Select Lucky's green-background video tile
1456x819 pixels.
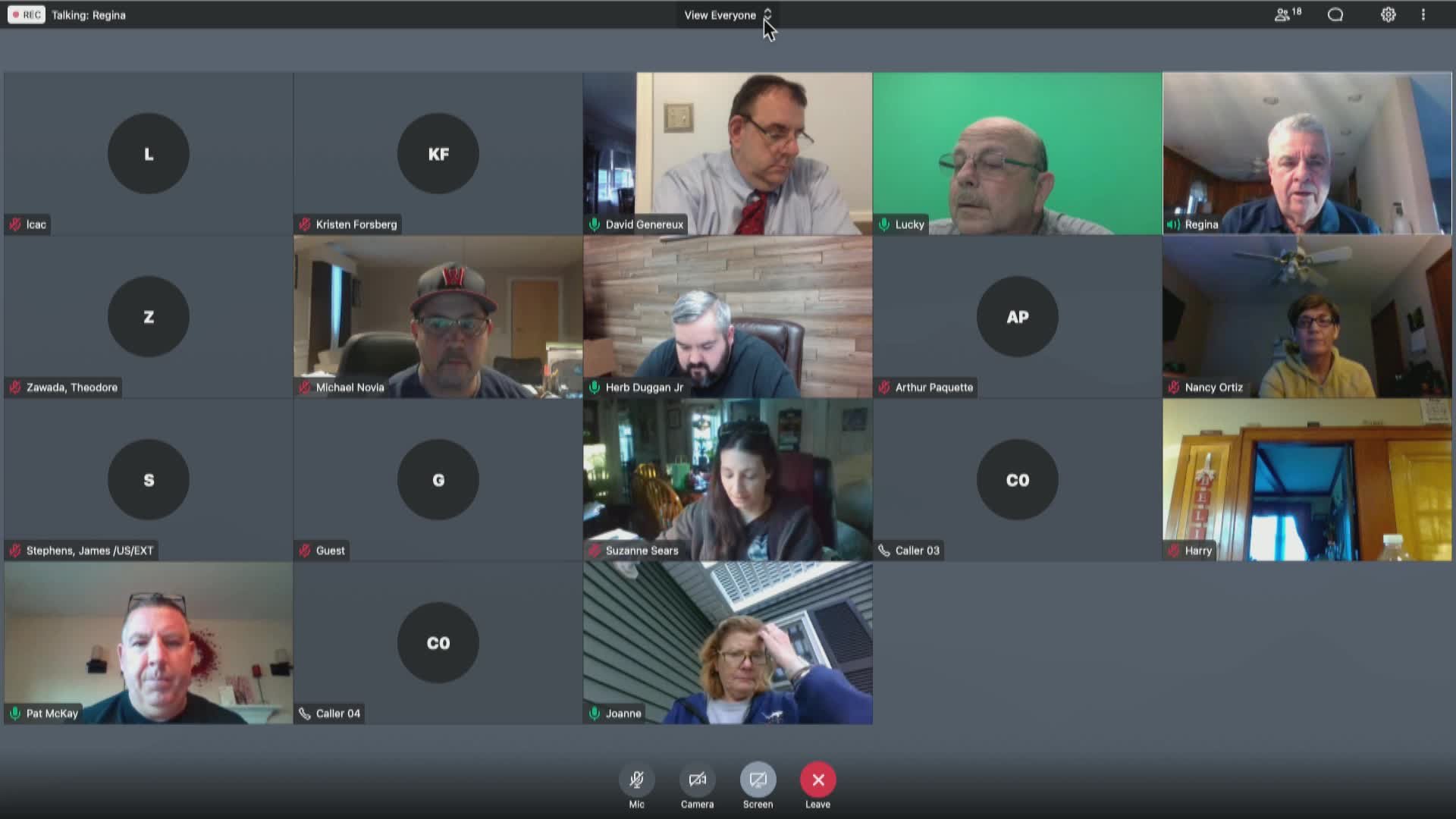click(x=1018, y=153)
